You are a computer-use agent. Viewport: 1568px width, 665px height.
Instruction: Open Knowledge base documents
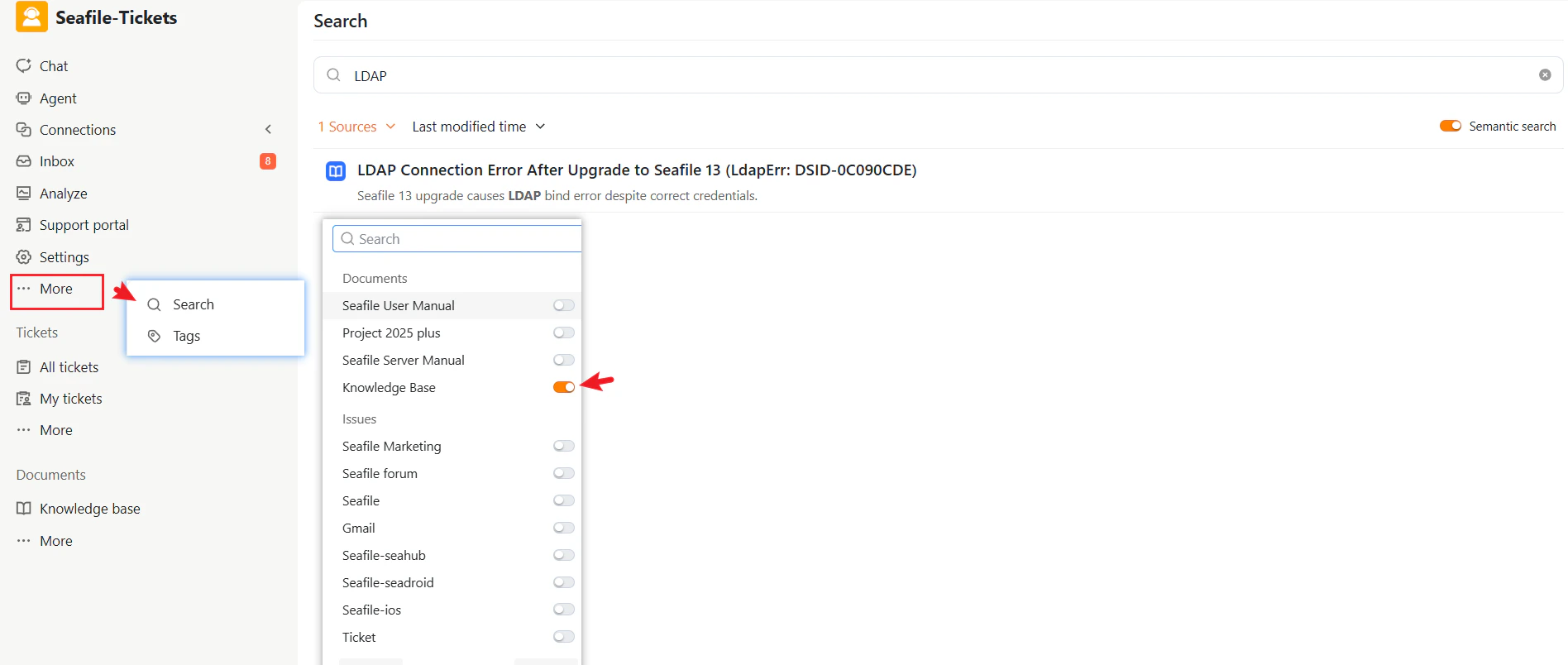pos(90,509)
